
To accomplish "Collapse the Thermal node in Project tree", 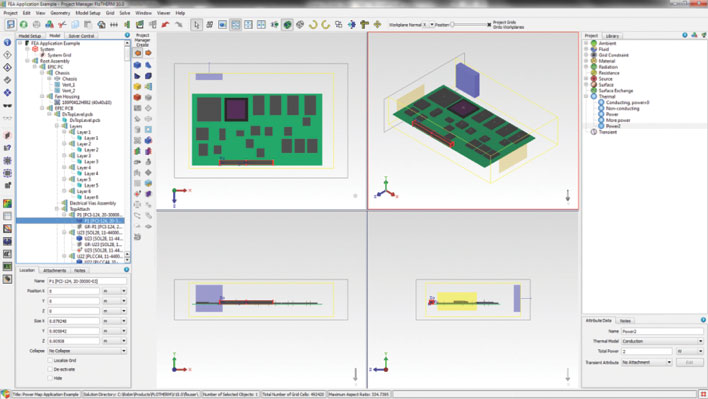I will pos(587,96).
